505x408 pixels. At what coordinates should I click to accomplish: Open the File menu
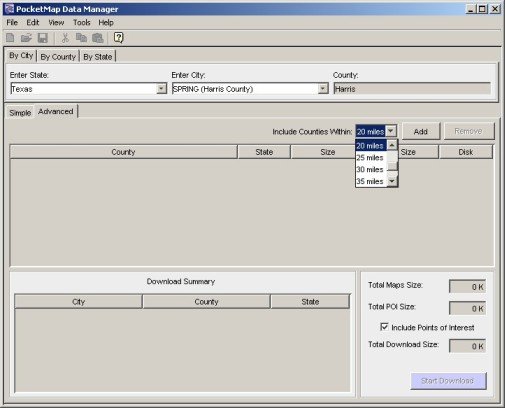coord(12,22)
